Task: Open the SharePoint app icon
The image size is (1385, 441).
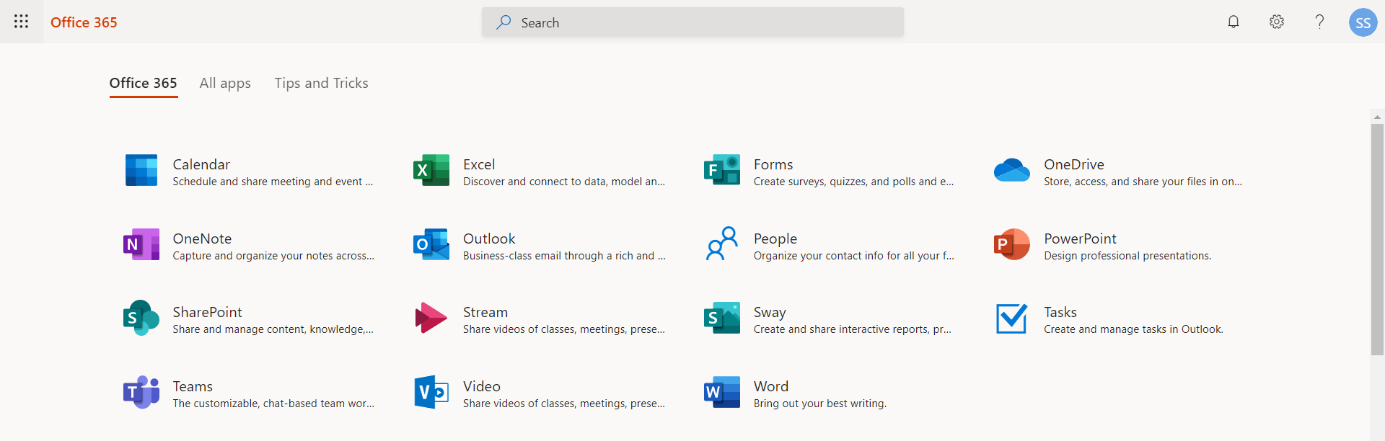Action: (141, 319)
